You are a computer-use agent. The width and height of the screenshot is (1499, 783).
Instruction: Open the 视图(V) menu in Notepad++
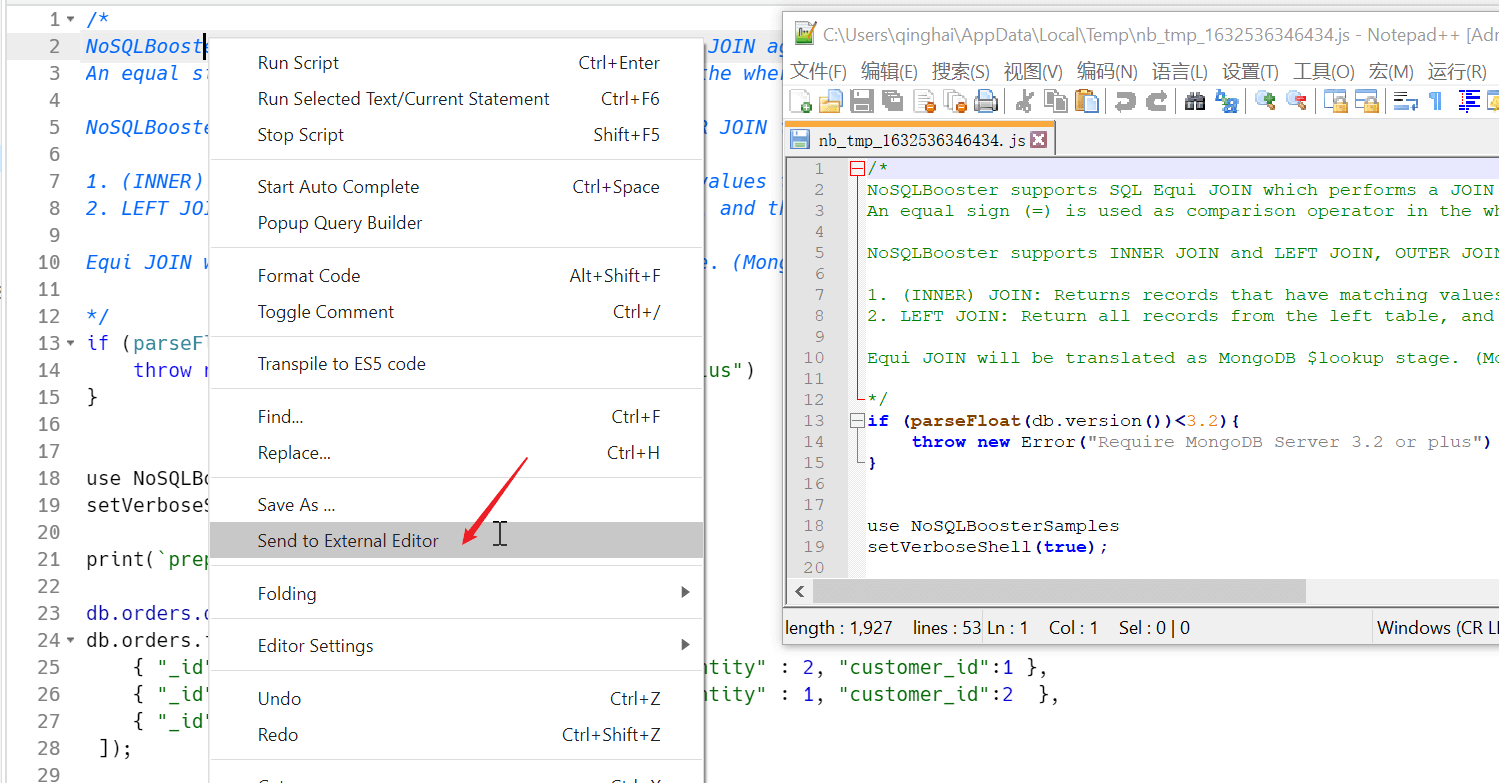(1033, 71)
